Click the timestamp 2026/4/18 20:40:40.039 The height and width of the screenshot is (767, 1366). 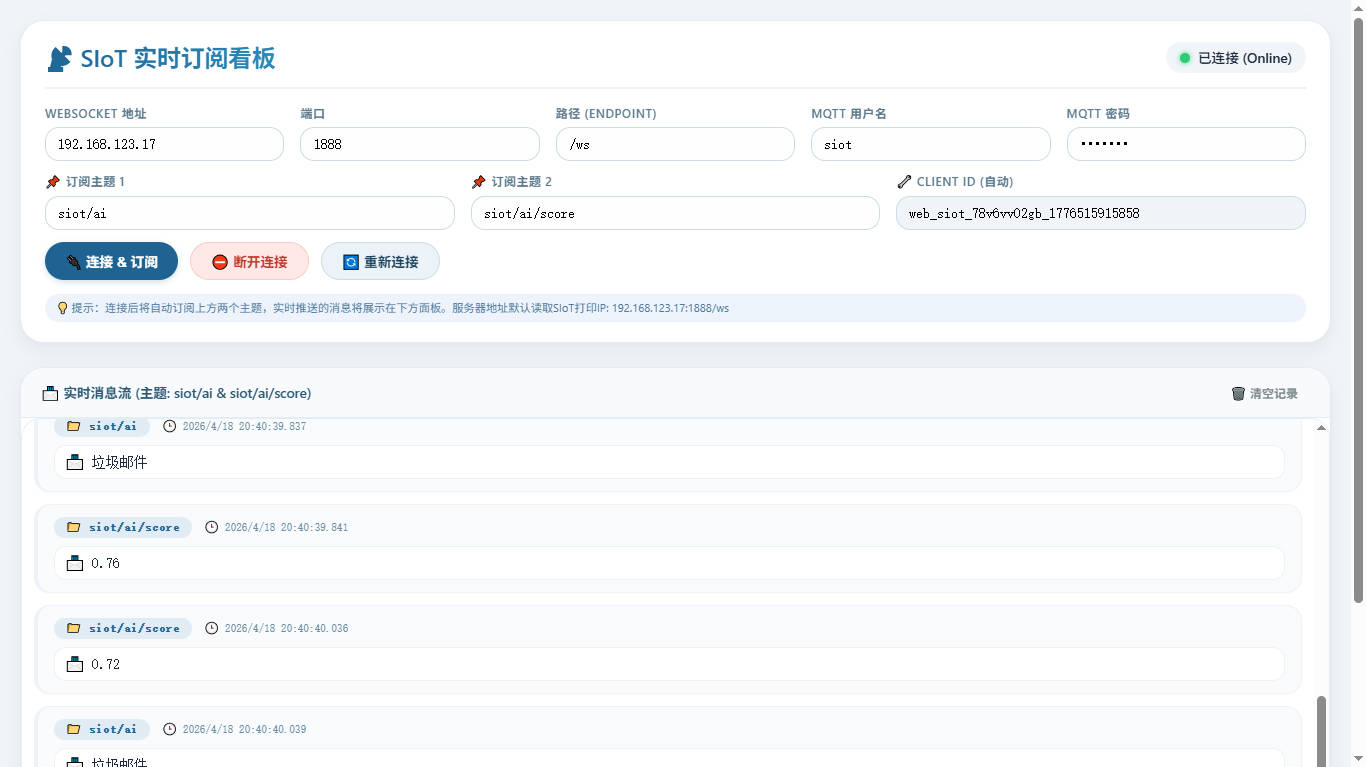[244, 729]
